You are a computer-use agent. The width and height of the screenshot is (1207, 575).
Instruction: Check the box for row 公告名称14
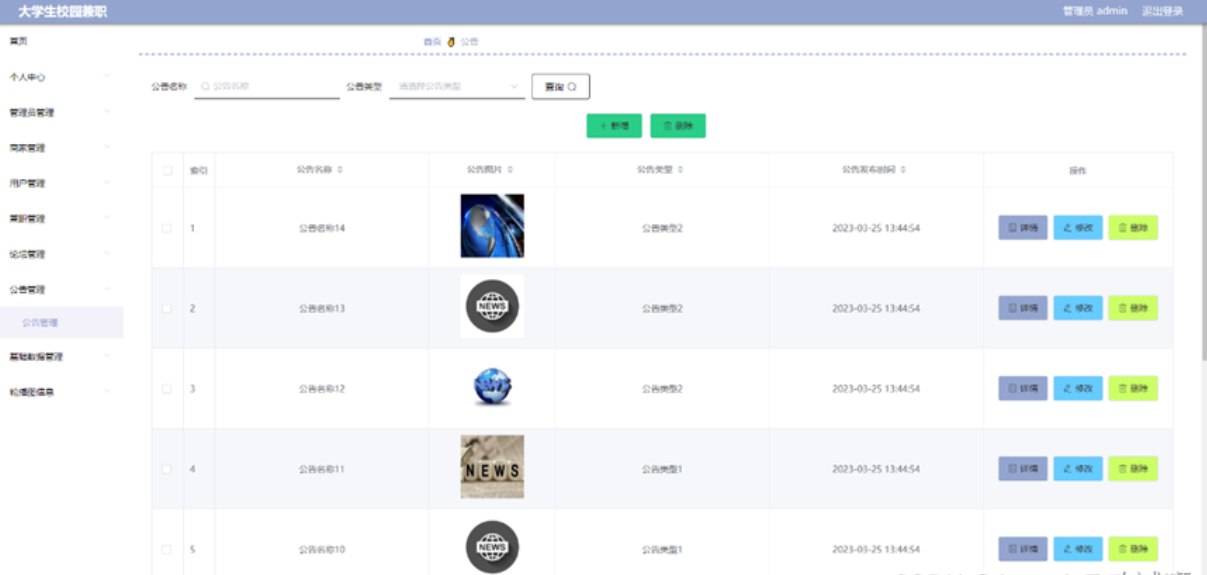click(x=167, y=228)
